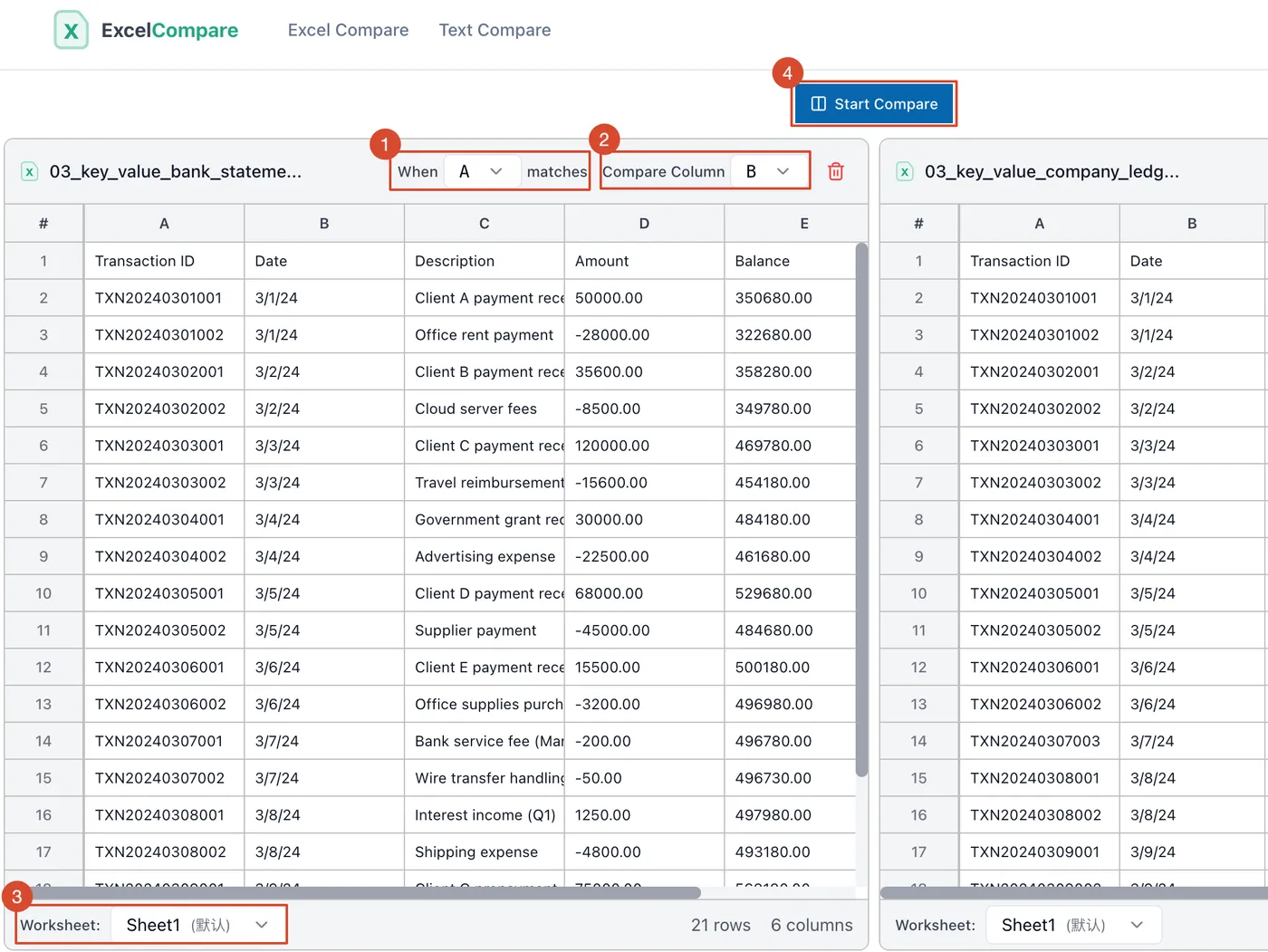Select column A header in left table
The height and width of the screenshot is (952, 1268).
click(164, 223)
